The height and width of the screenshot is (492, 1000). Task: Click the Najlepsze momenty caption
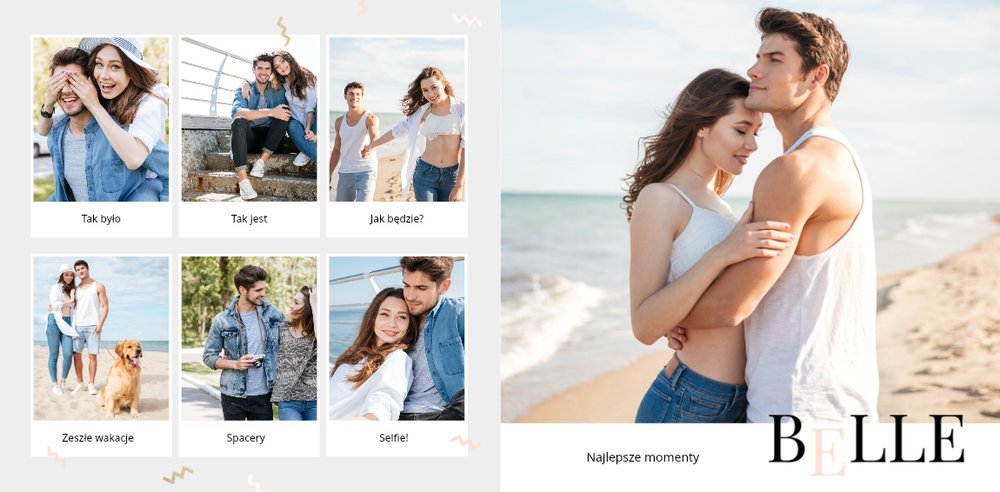(643, 458)
